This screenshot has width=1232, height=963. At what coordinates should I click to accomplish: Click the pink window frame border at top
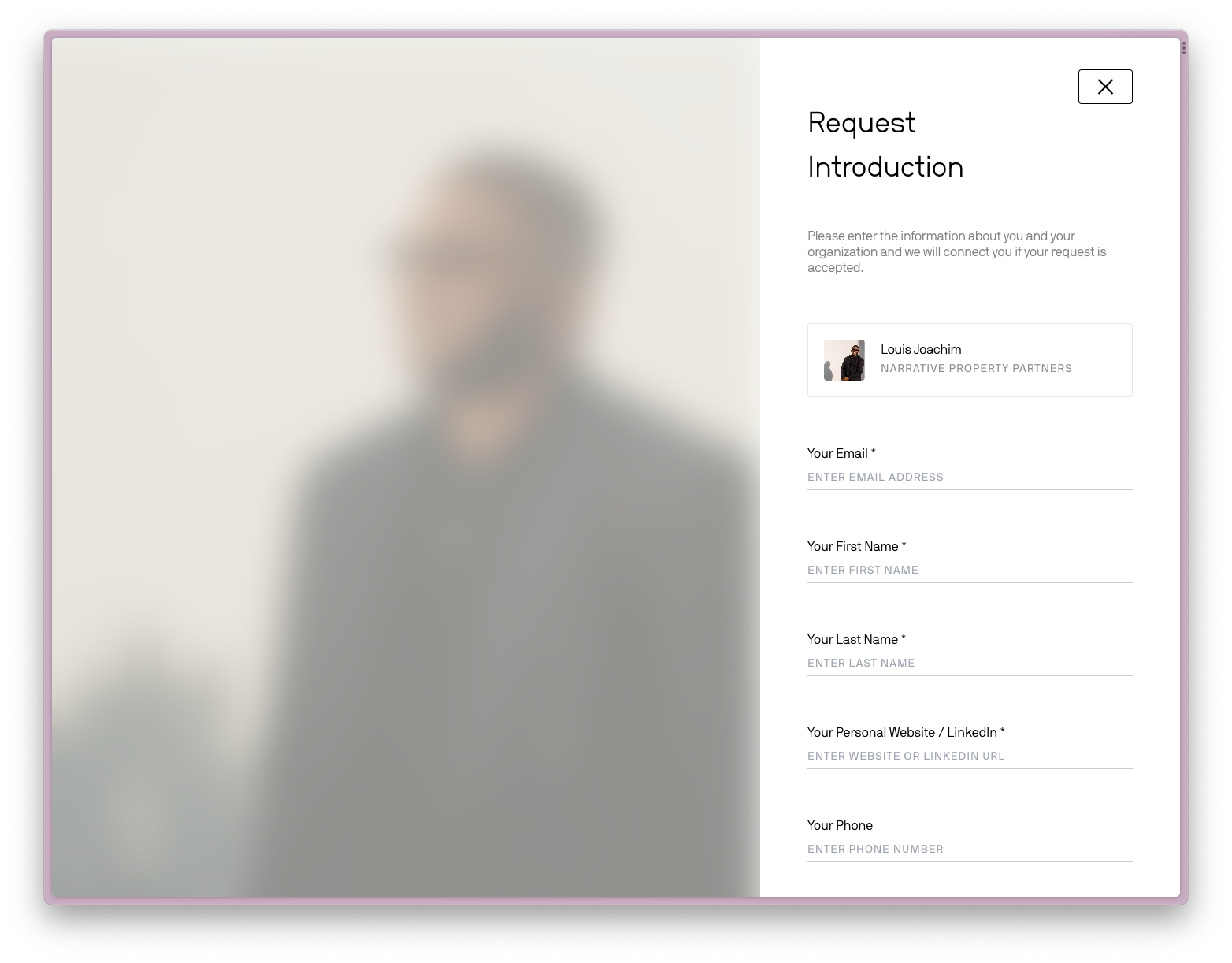coord(614,34)
